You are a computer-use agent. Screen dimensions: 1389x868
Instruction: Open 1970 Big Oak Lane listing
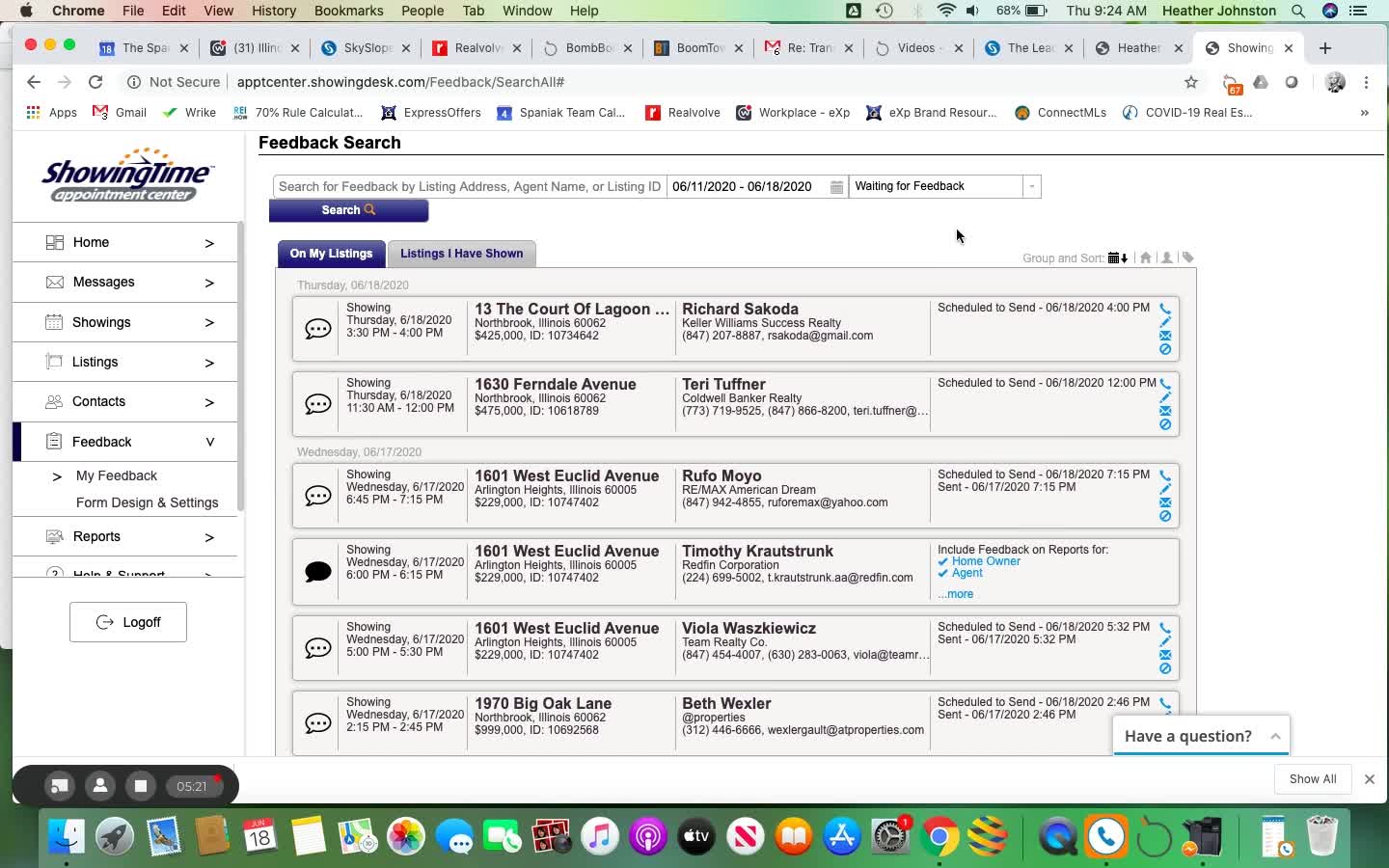[x=543, y=704]
